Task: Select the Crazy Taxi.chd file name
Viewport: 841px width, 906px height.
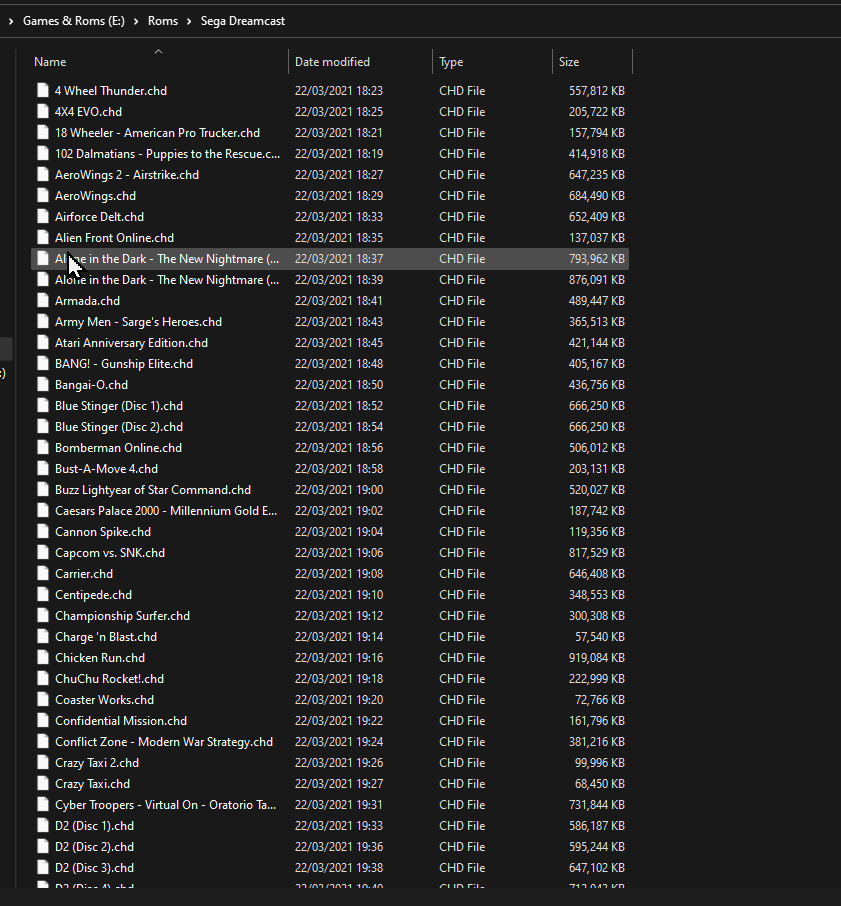Action: tap(92, 784)
